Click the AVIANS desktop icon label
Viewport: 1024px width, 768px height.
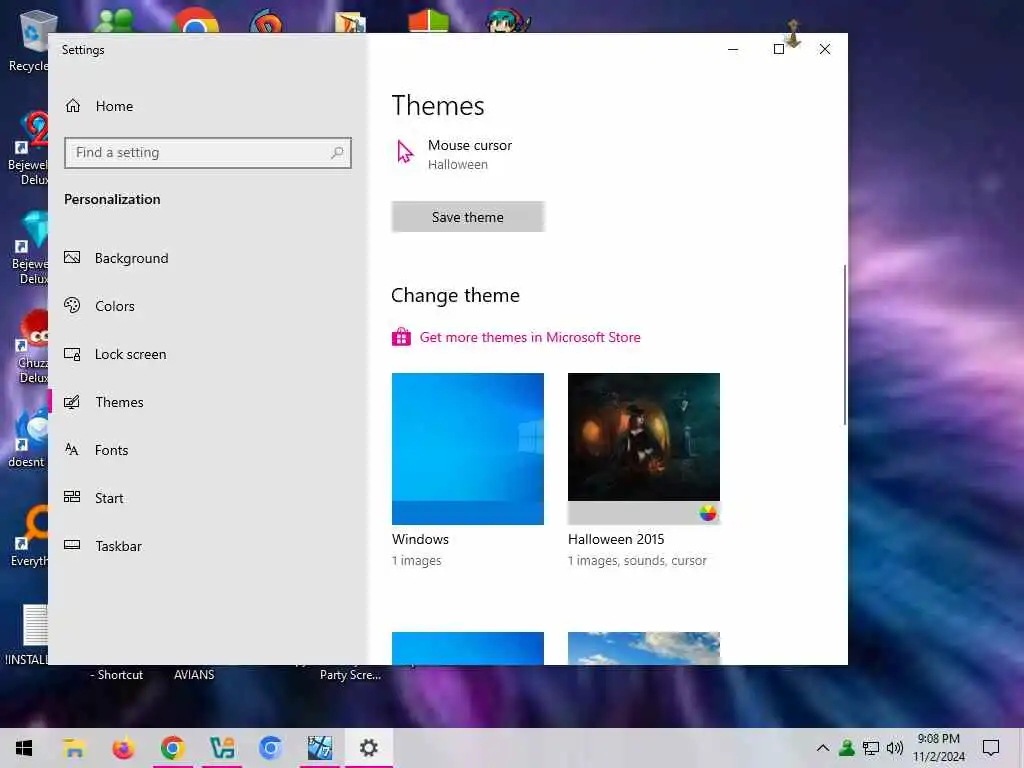(194, 675)
